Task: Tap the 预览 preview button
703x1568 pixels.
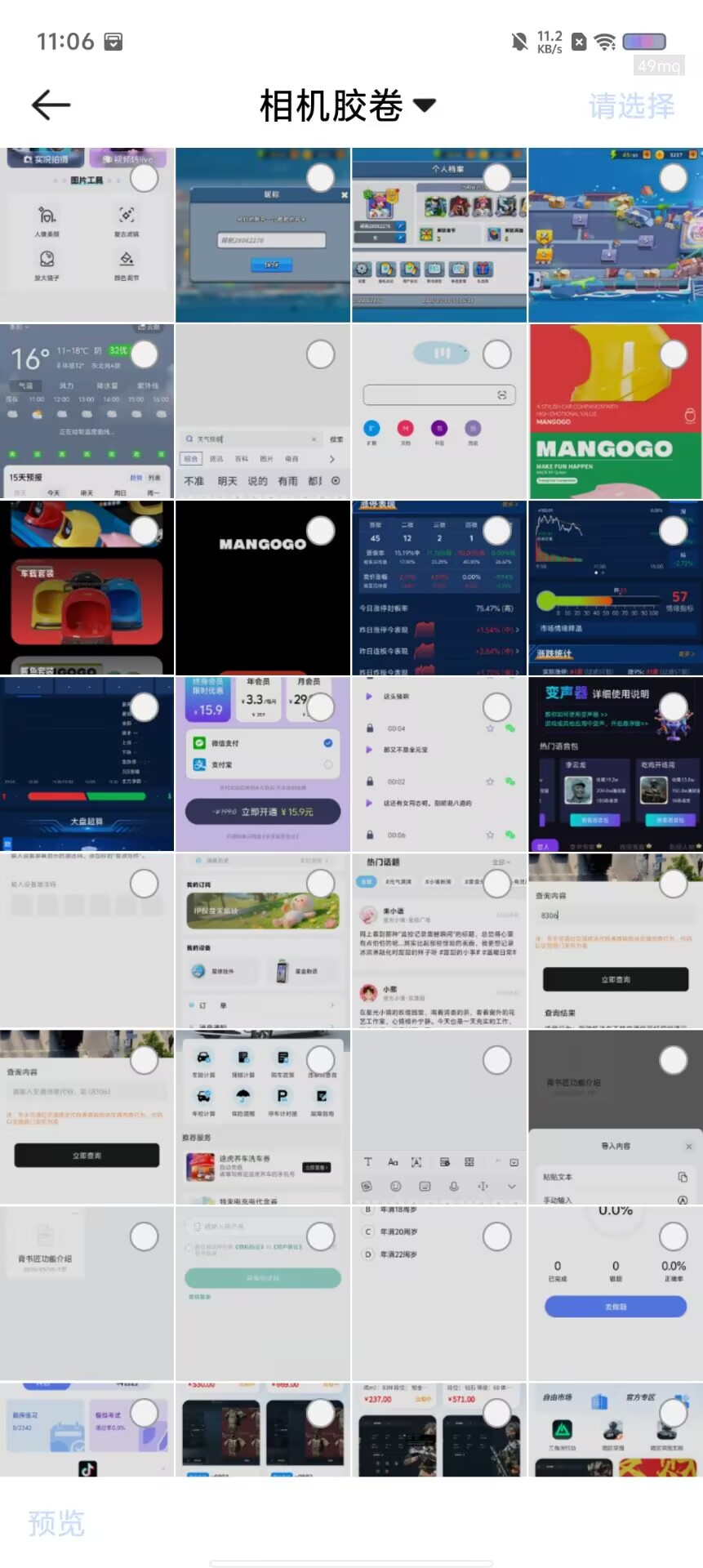Action: pyautogui.click(x=56, y=1523)
